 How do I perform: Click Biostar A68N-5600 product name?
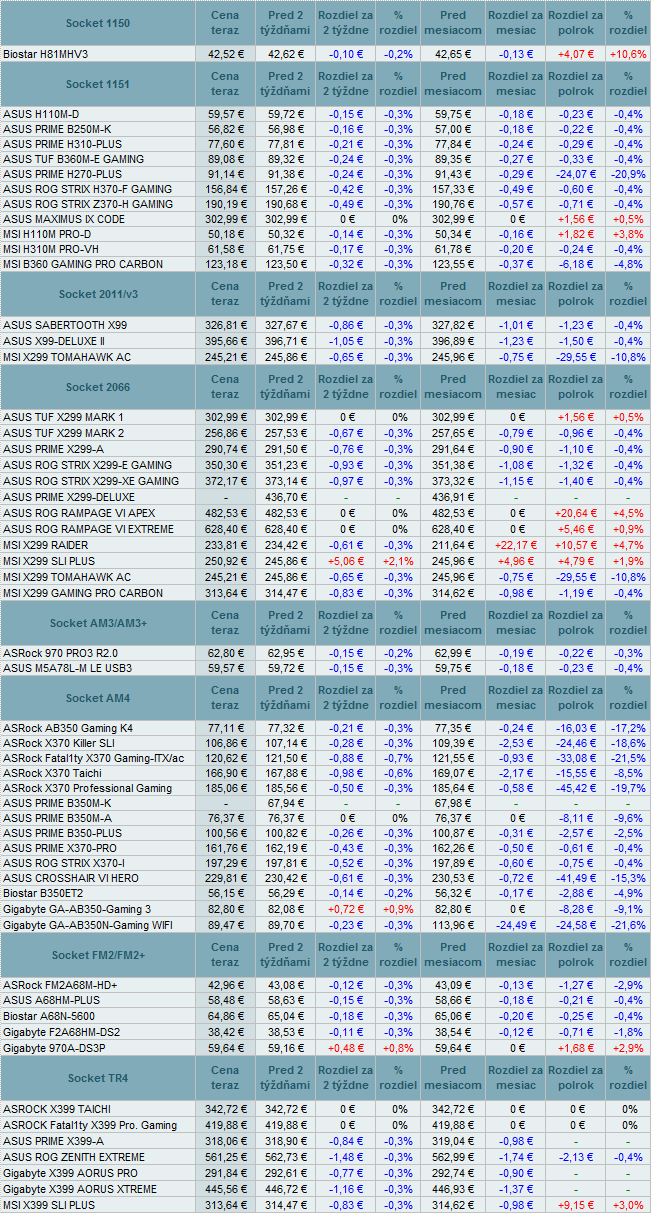coord(51,1015)
